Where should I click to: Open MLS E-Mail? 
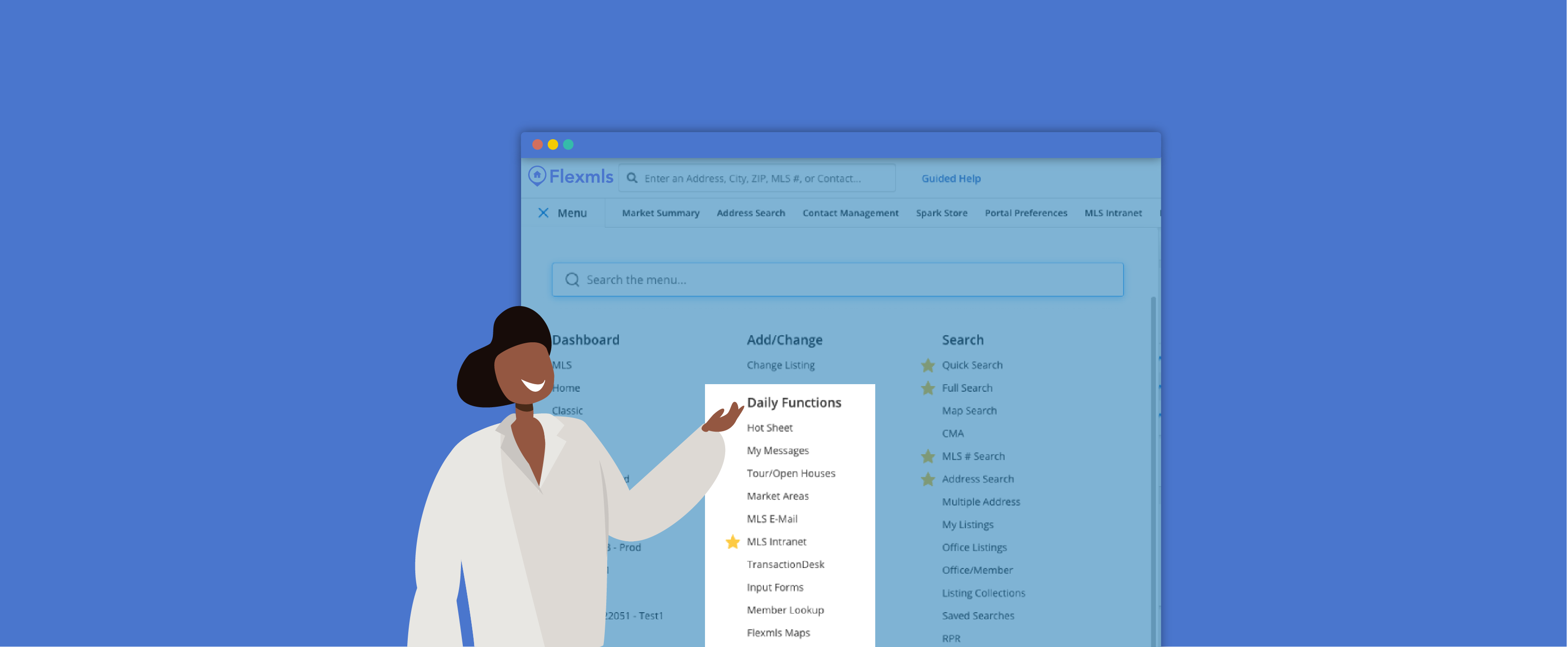[772, 519]
